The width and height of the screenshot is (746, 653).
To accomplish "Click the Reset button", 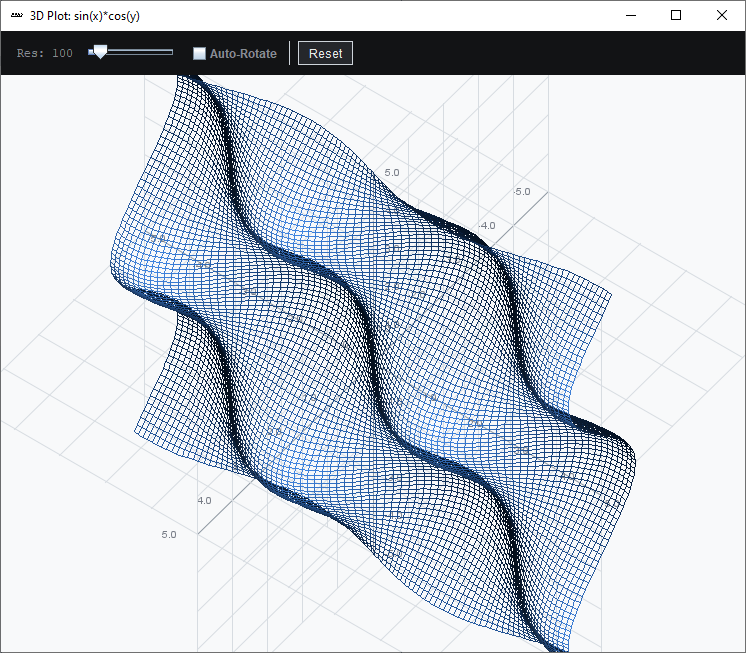I will click(325, 53).
